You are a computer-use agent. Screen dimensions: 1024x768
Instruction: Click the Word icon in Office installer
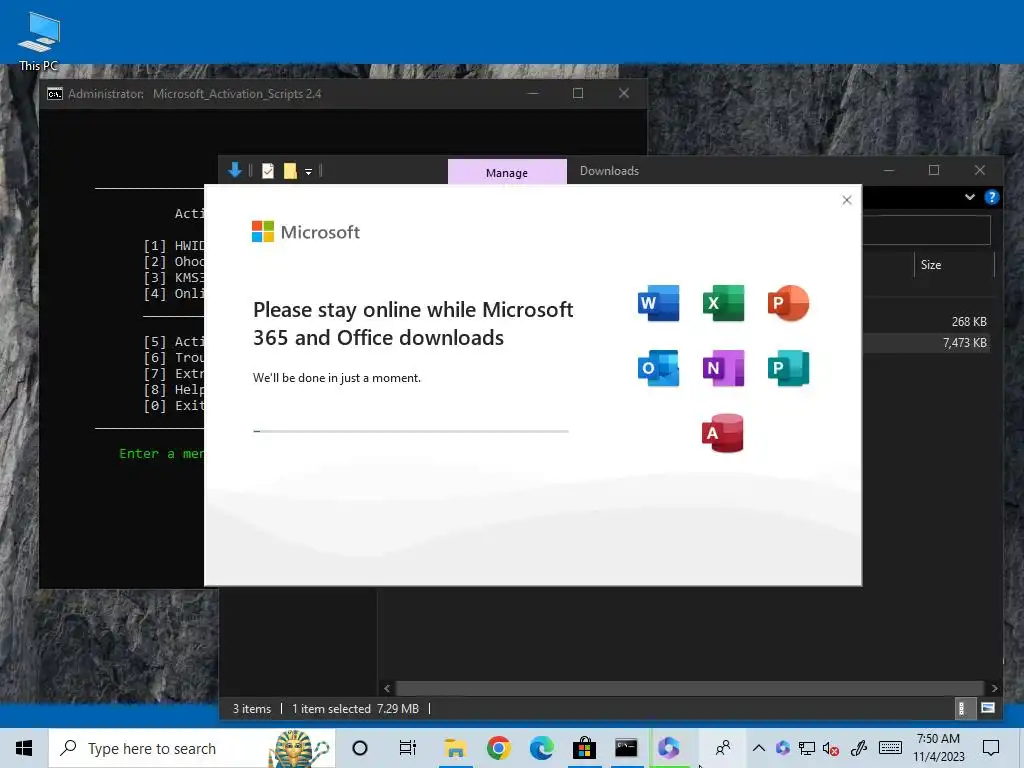(658, 303)
